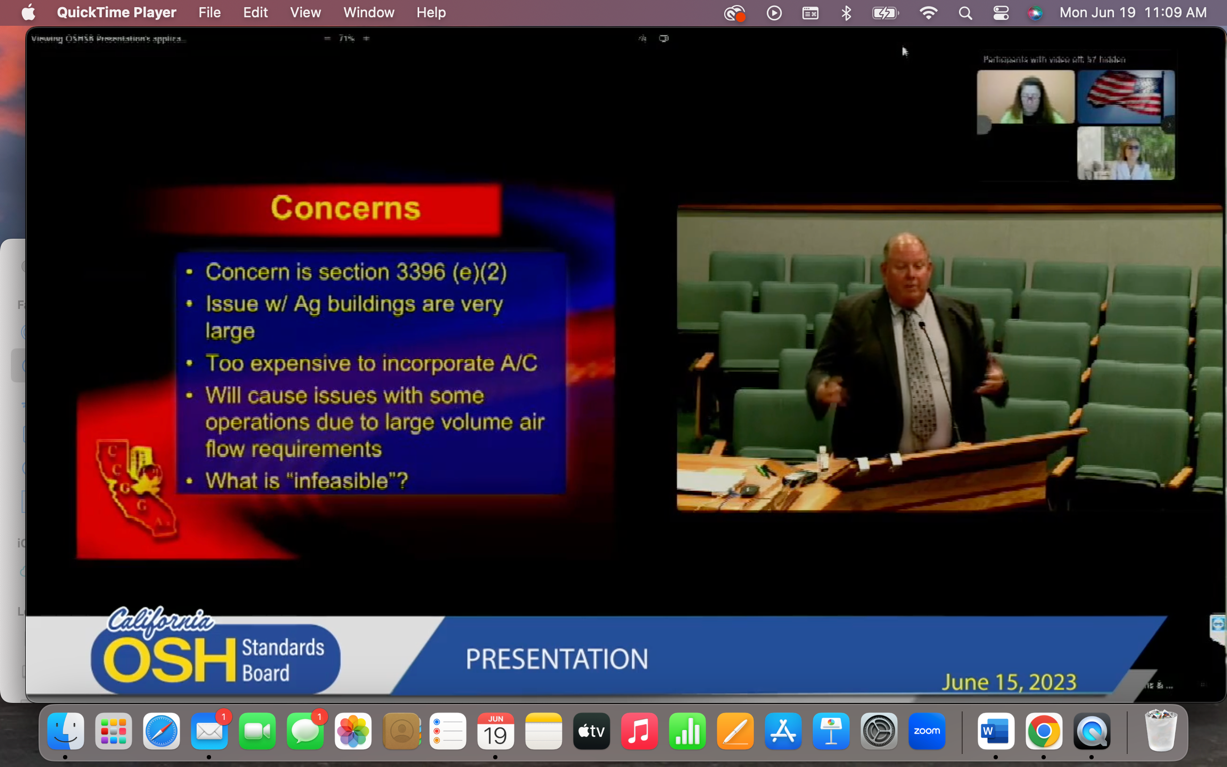Open Mail app with unread badge
This screenshot has width=1227, height=767.
pyautogui.click(x=209, y=732)
